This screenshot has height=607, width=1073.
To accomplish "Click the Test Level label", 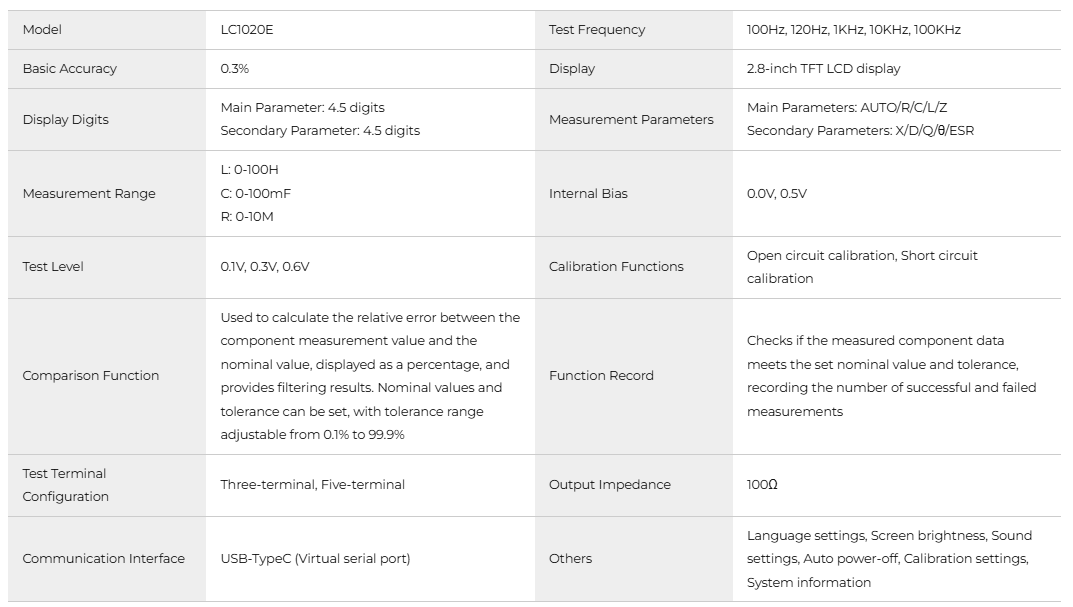I will 53,267.
